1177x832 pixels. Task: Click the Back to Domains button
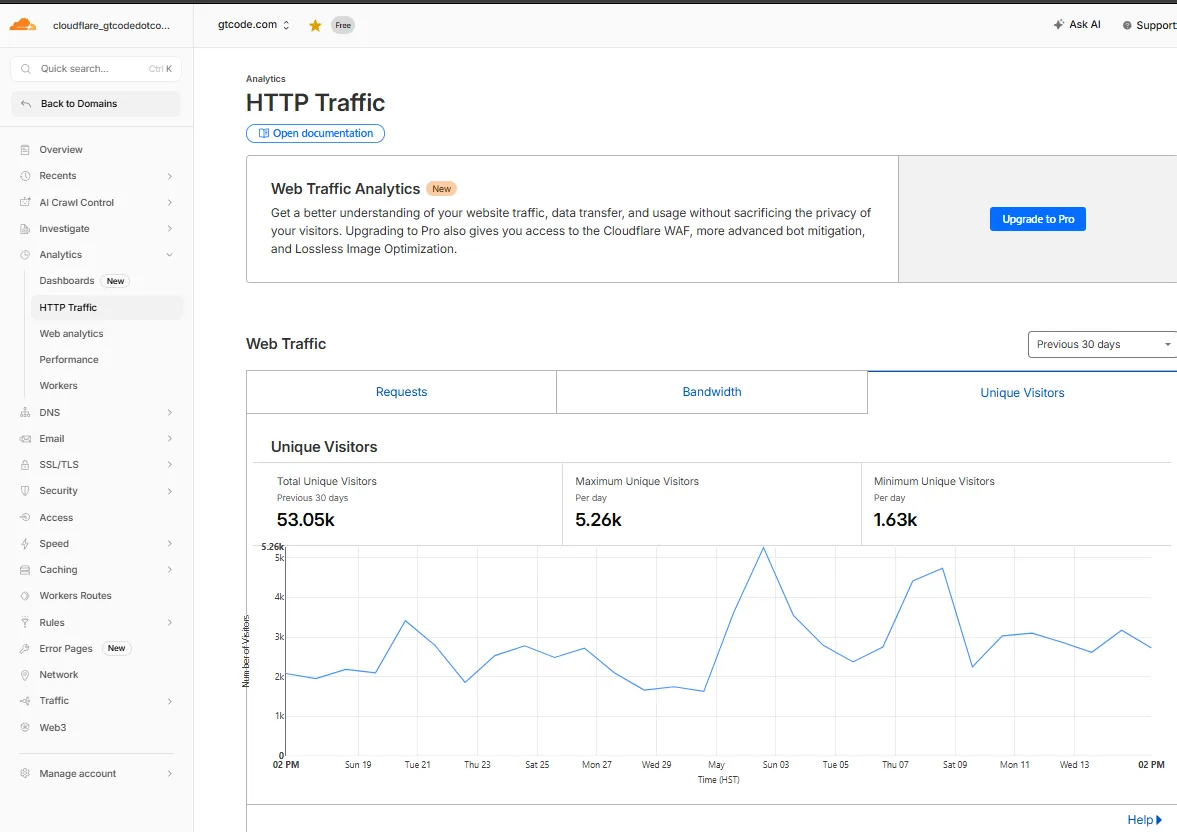96,104
